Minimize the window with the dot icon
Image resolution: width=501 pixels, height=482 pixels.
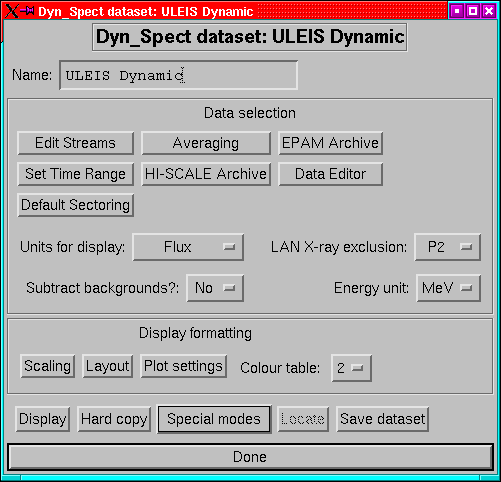coord(457,11)
